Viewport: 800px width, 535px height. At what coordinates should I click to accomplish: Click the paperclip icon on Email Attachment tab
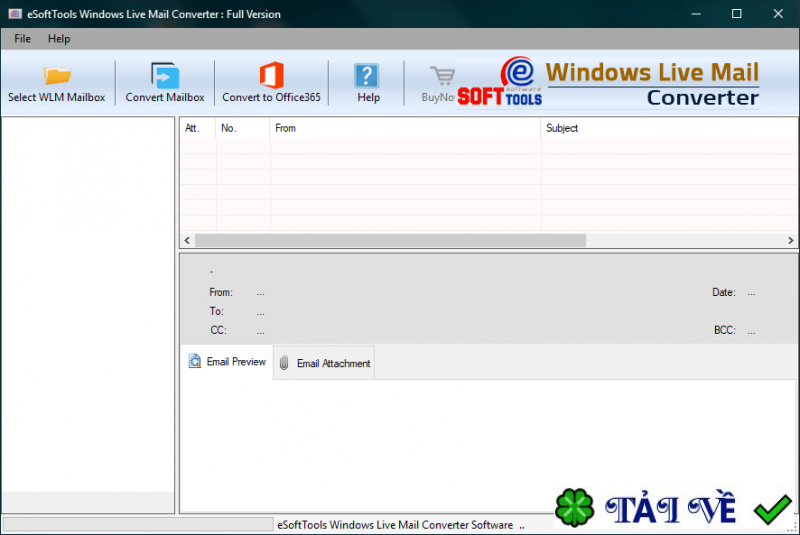[x=284, y=363]
